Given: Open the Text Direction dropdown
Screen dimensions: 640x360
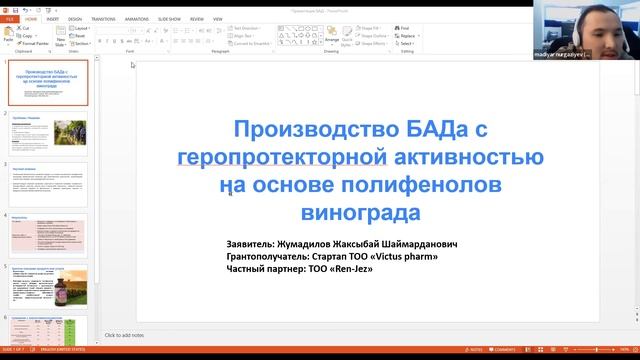Looking at the screenshot, I should 244,28.
